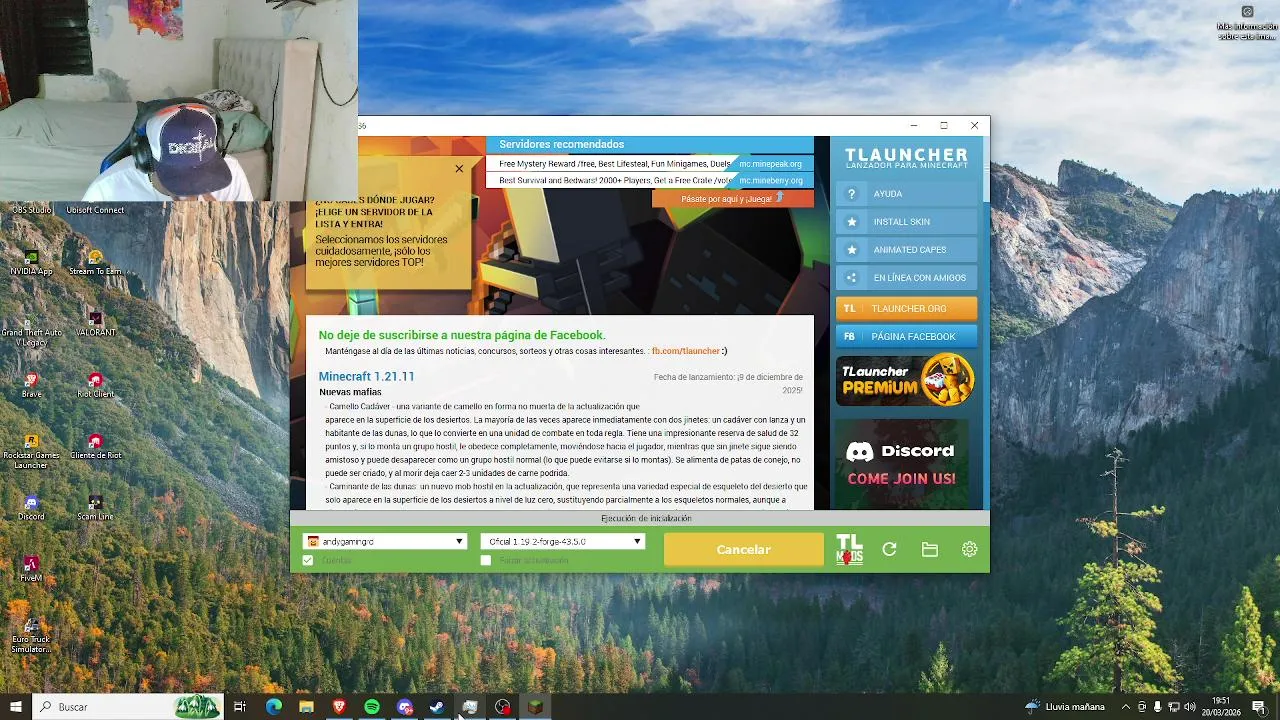The height and width of the screenshot is (720, 1280).
Task: Click the TLAUNCHER.ORG orange button
Action: click(906, 308)
